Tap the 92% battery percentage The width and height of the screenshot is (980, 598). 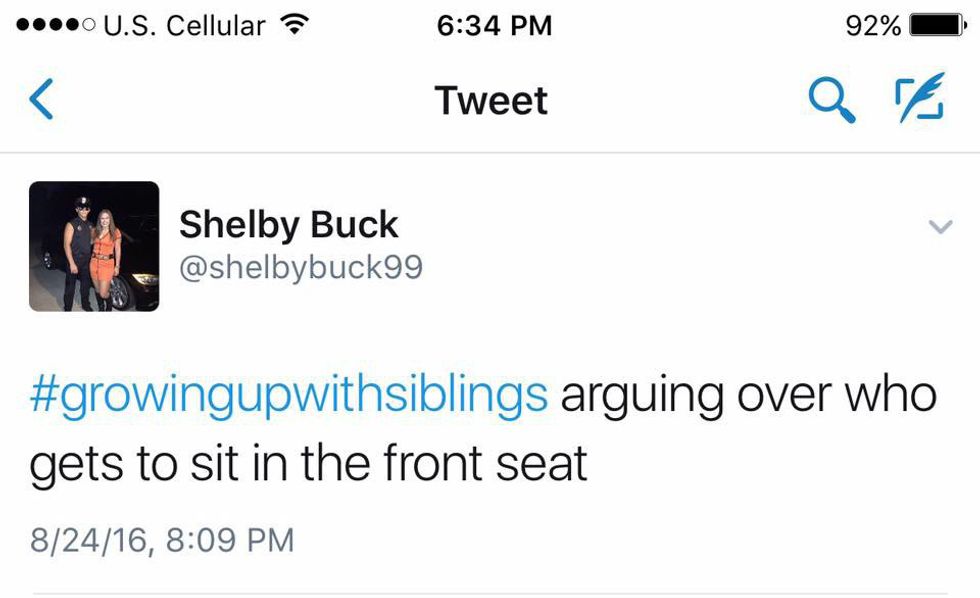[x=873, y=26]
